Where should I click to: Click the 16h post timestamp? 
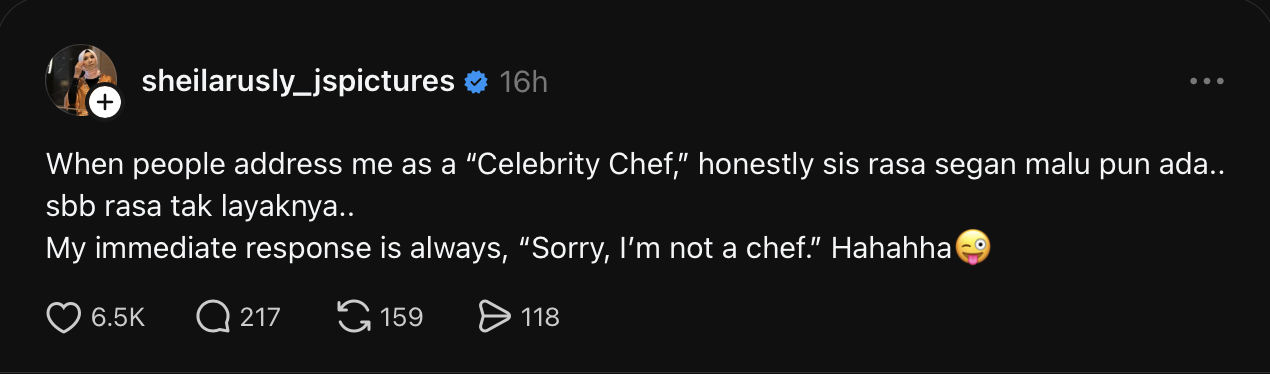(523, 82)
